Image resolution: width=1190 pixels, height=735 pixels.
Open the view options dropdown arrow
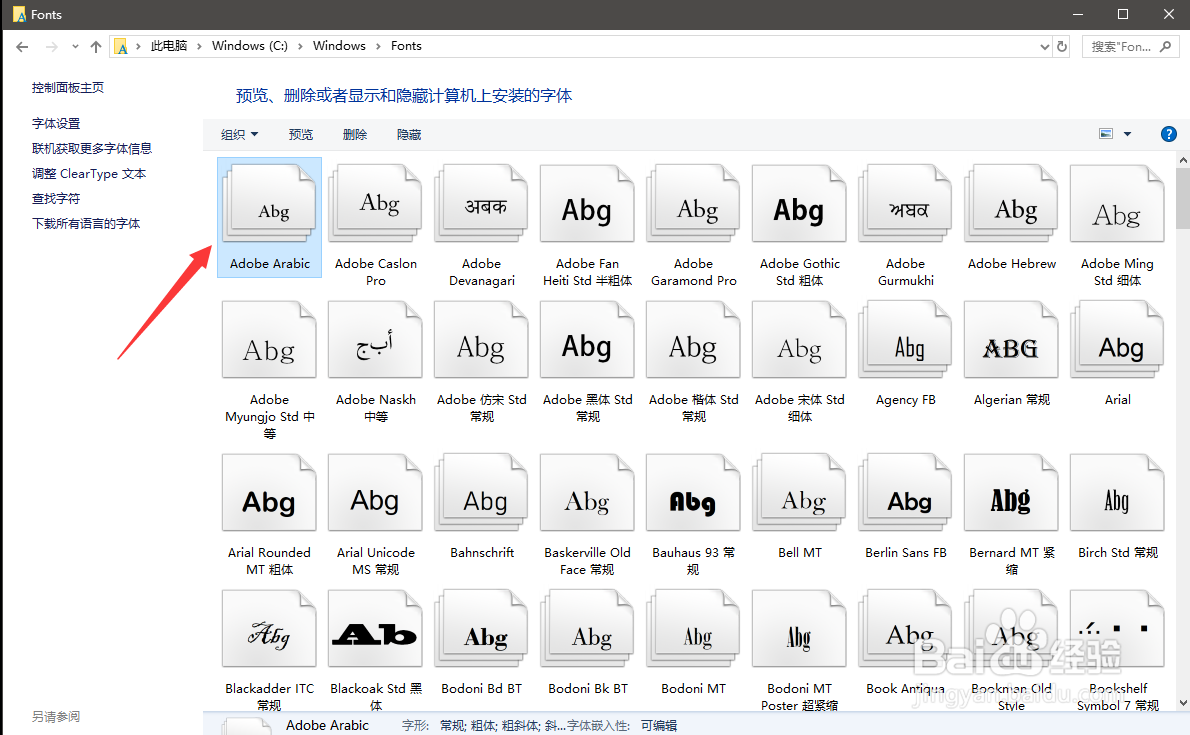1127,134
